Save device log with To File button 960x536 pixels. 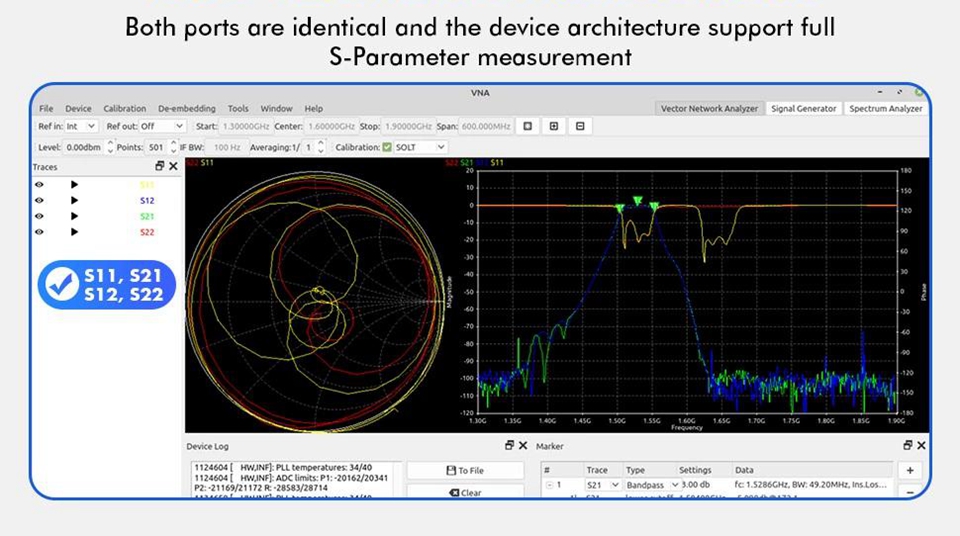[465, 470]
